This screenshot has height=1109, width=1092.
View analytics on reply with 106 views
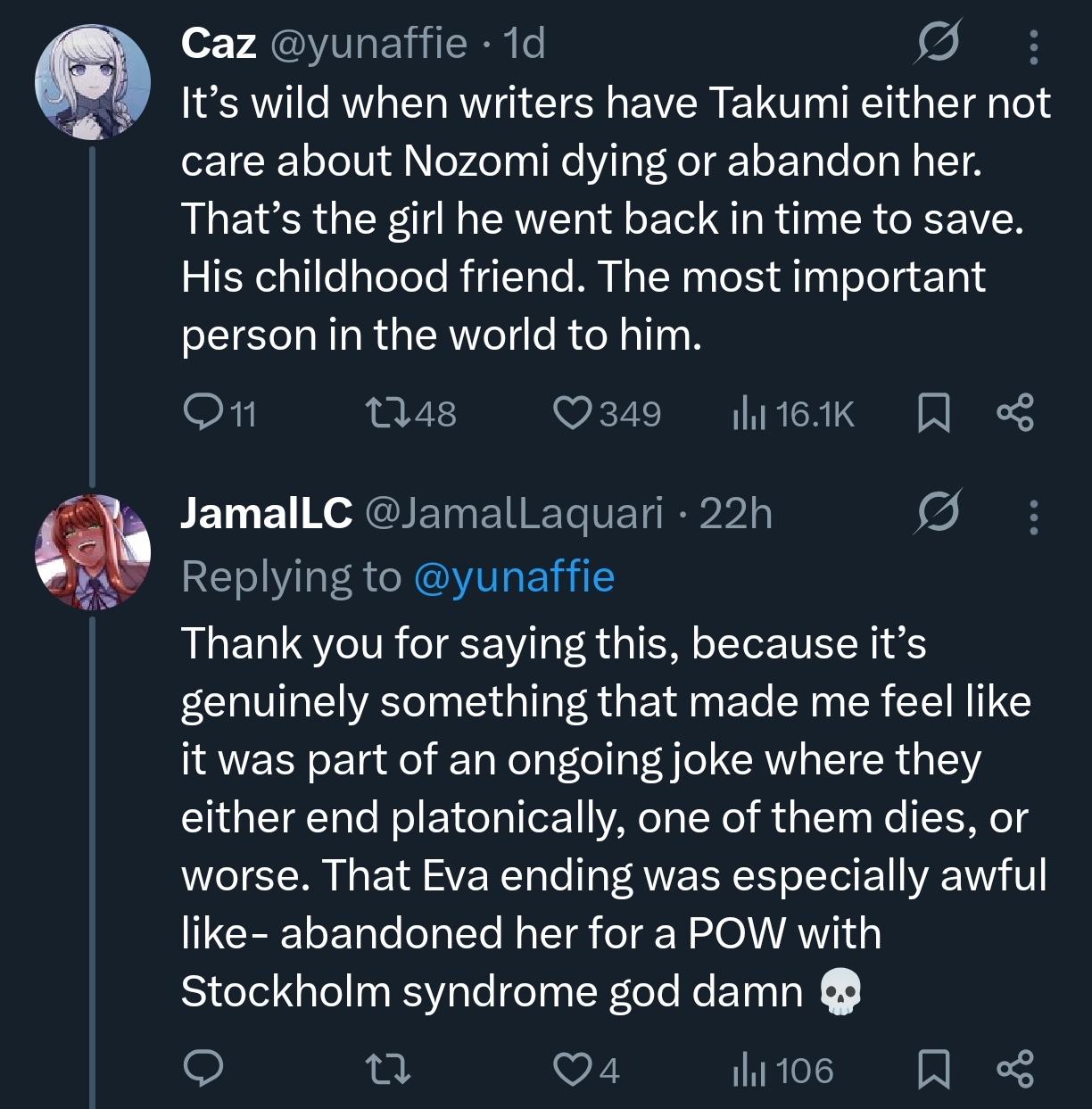(782, 1070)
